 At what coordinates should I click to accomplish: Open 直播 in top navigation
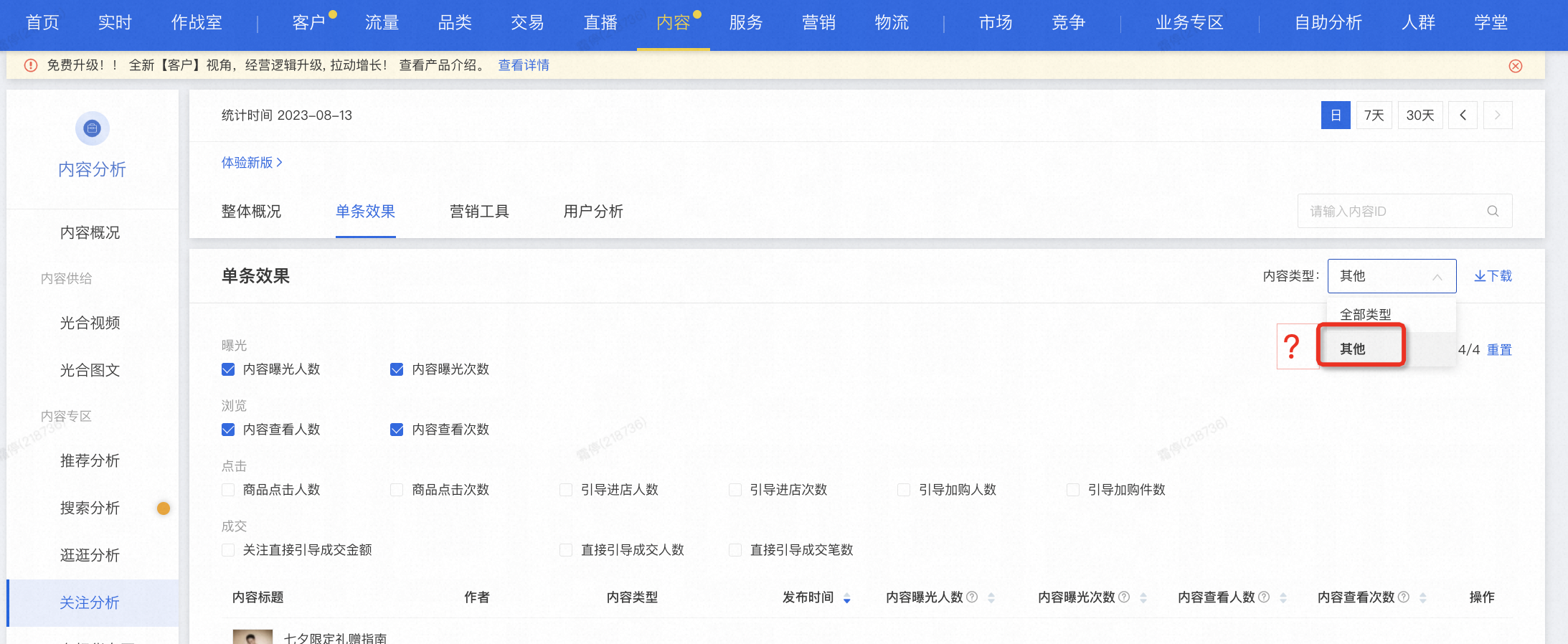click(600, 23)
